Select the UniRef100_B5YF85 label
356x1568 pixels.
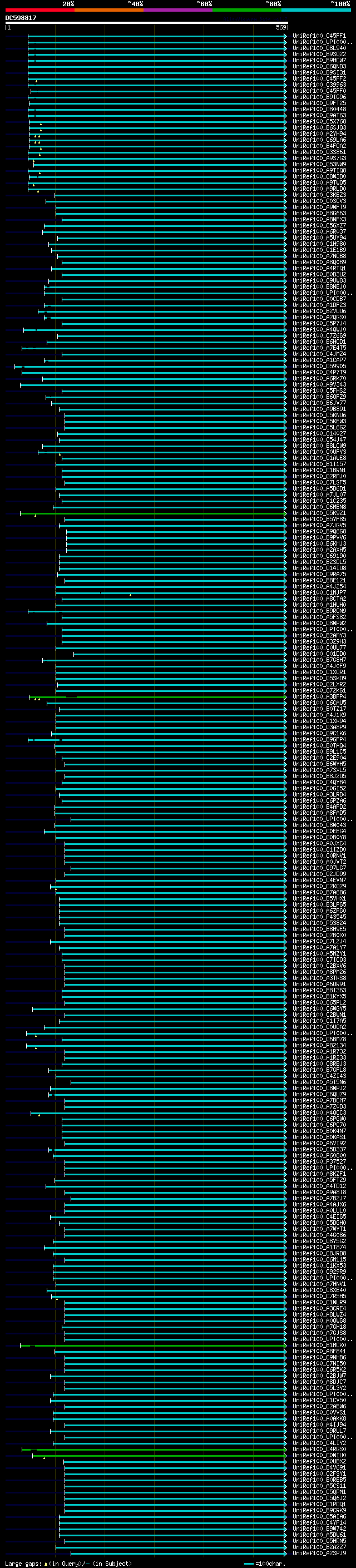coord(319,519)
